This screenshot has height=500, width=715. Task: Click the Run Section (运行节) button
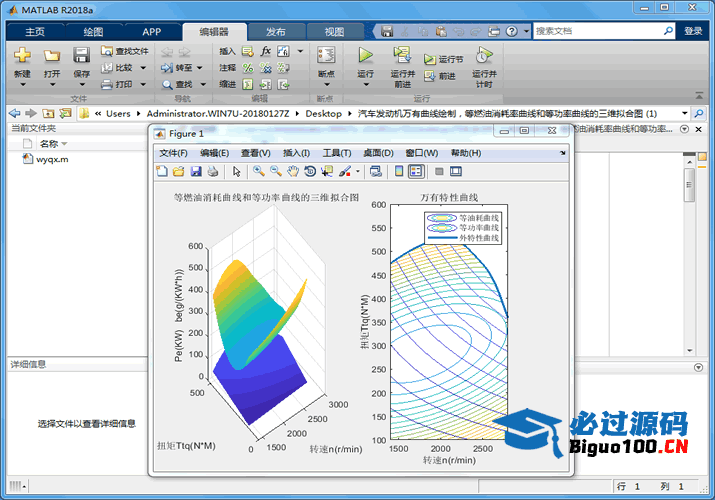(444, 59)
